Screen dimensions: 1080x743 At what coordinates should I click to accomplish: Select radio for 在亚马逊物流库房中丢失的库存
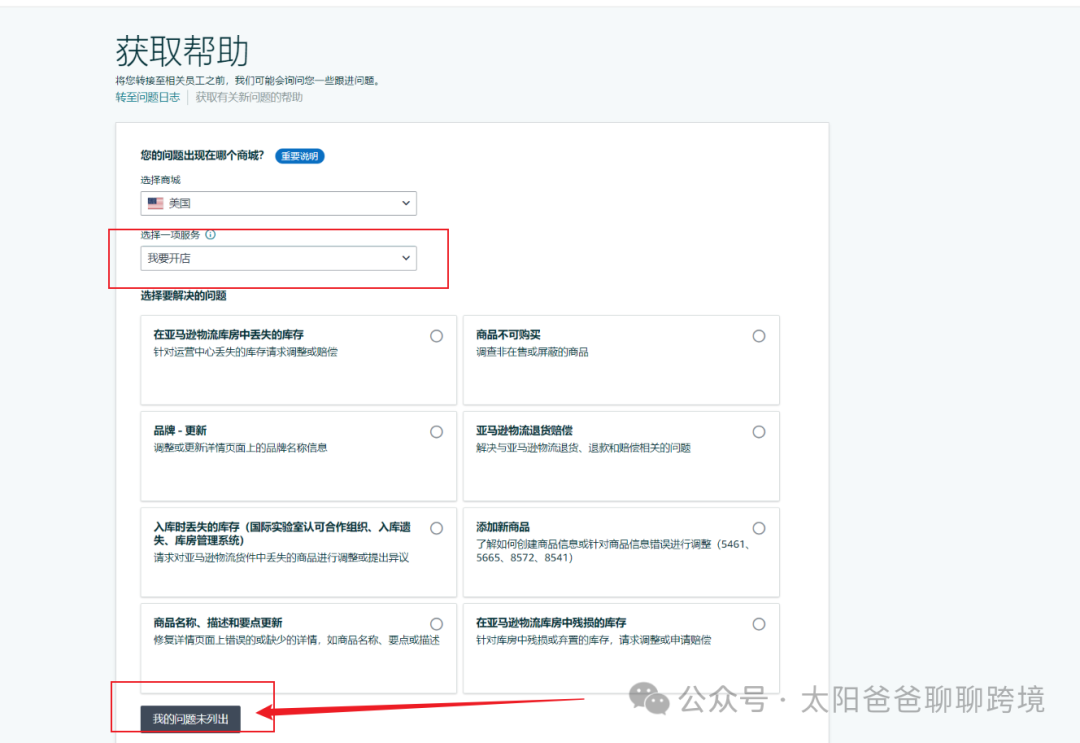[x=437, y=336]
